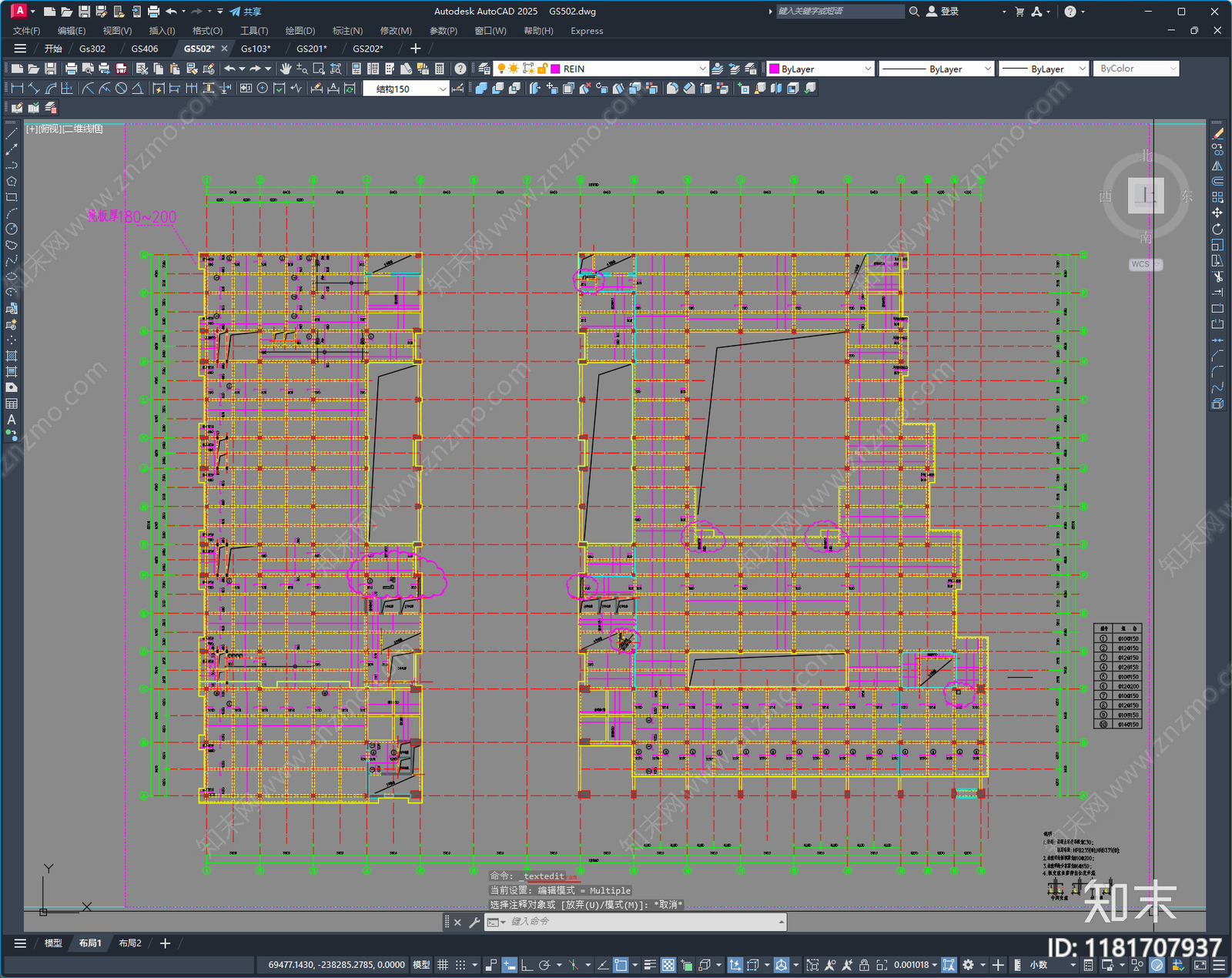
Task: Select the Move tool in right toolbar
Action: coord(1217,213)
